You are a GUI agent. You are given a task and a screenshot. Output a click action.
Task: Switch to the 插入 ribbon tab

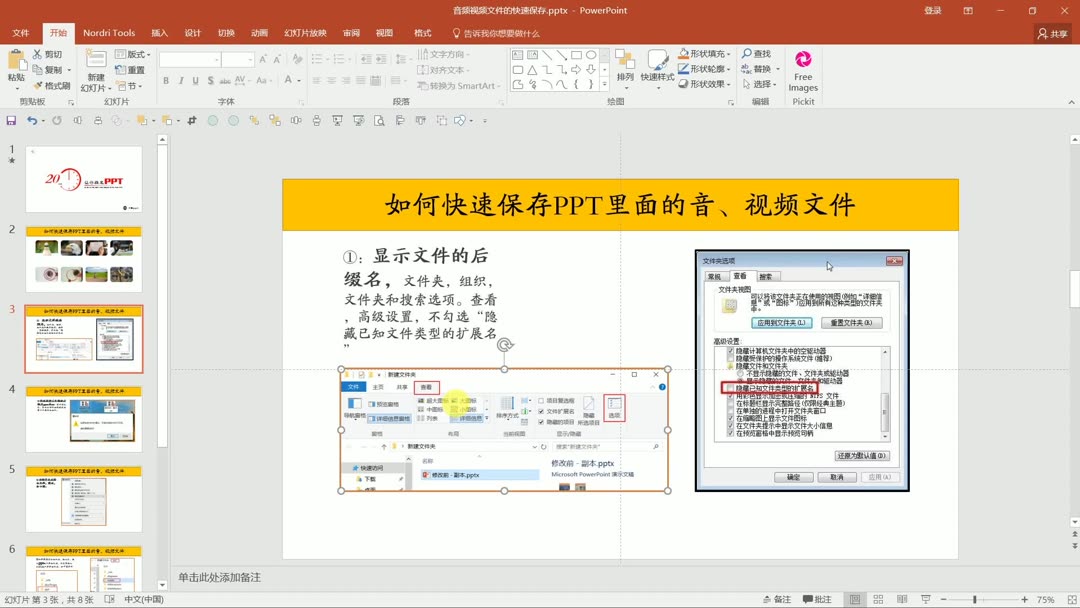pyautogui.click(x=158, y=32)
